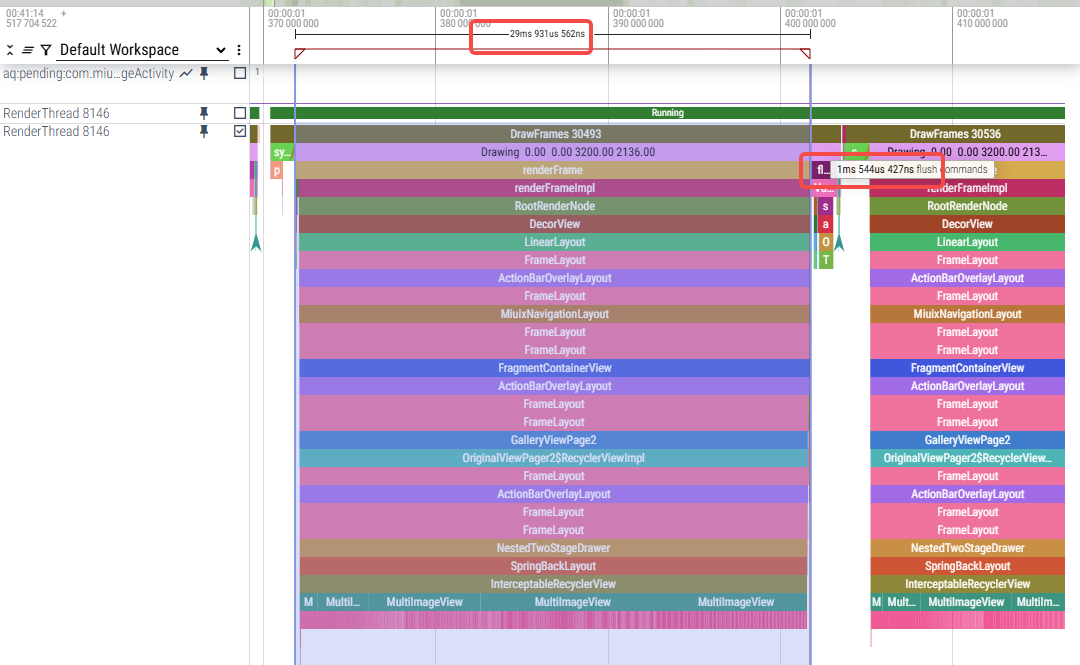Select DecorView slice under DrawFrames 30536
This screenshot has height=665, width=1080.
click(967, 223)
